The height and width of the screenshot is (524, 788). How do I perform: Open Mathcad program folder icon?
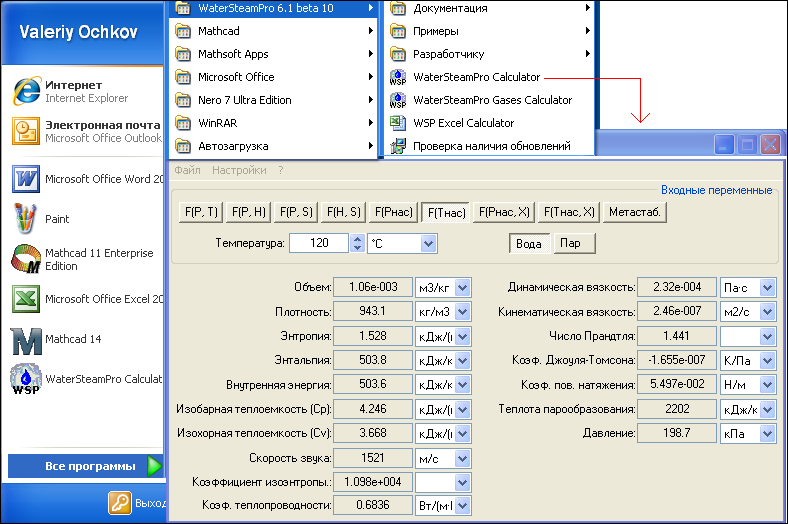[182, 31]
